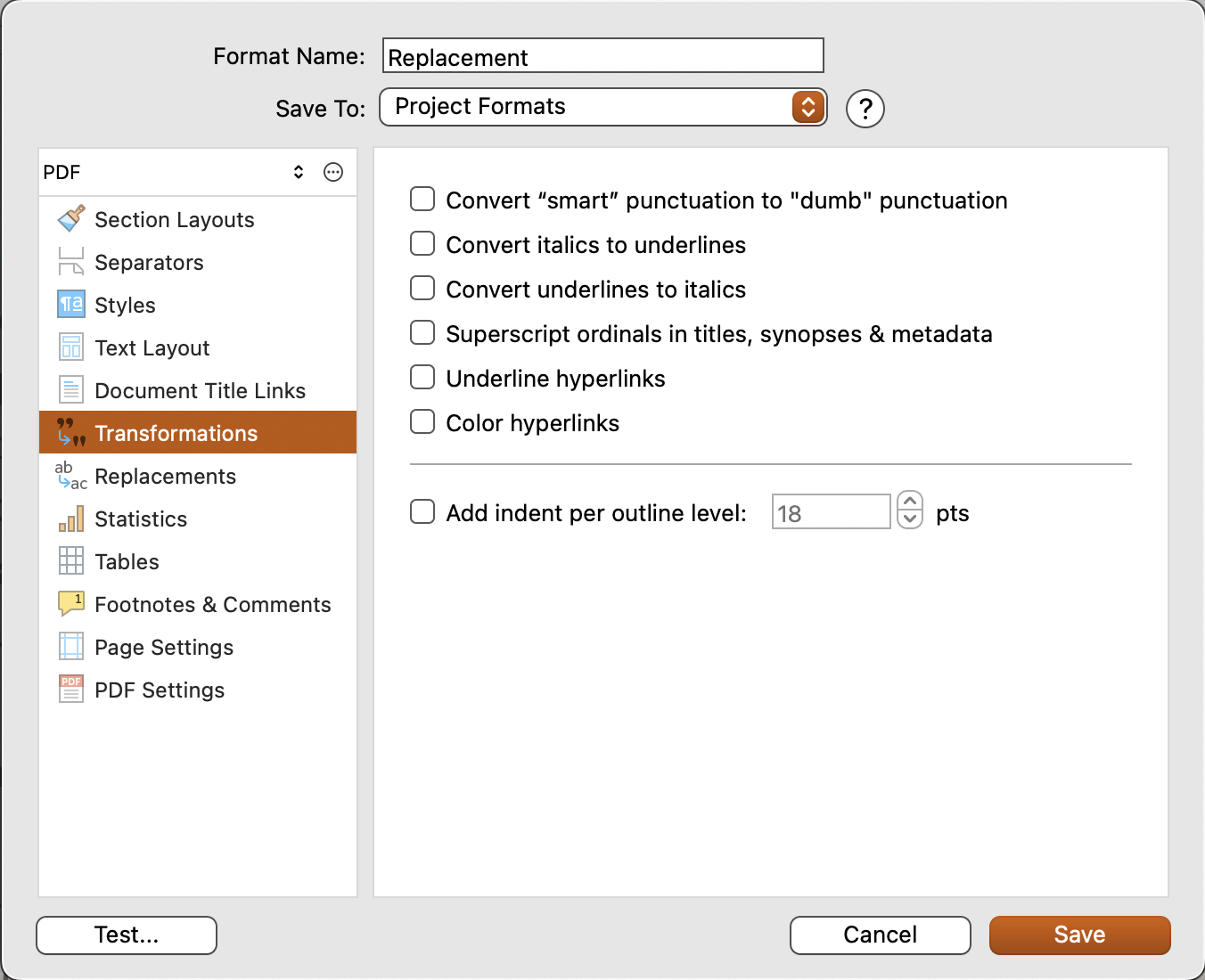This screenshot has width=1205, height=980.
Task: Increase indent value with stepper up arrow
Action: tap(910, 502)
